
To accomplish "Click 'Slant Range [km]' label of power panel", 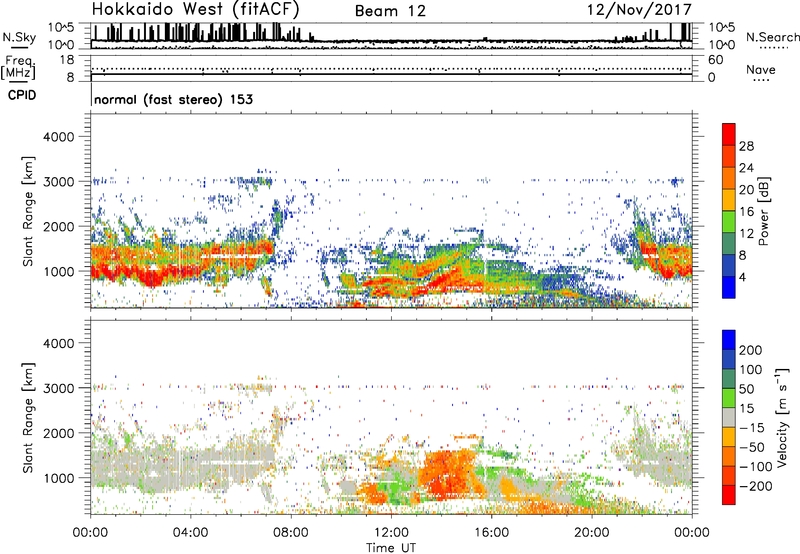I will click(28, 211).
